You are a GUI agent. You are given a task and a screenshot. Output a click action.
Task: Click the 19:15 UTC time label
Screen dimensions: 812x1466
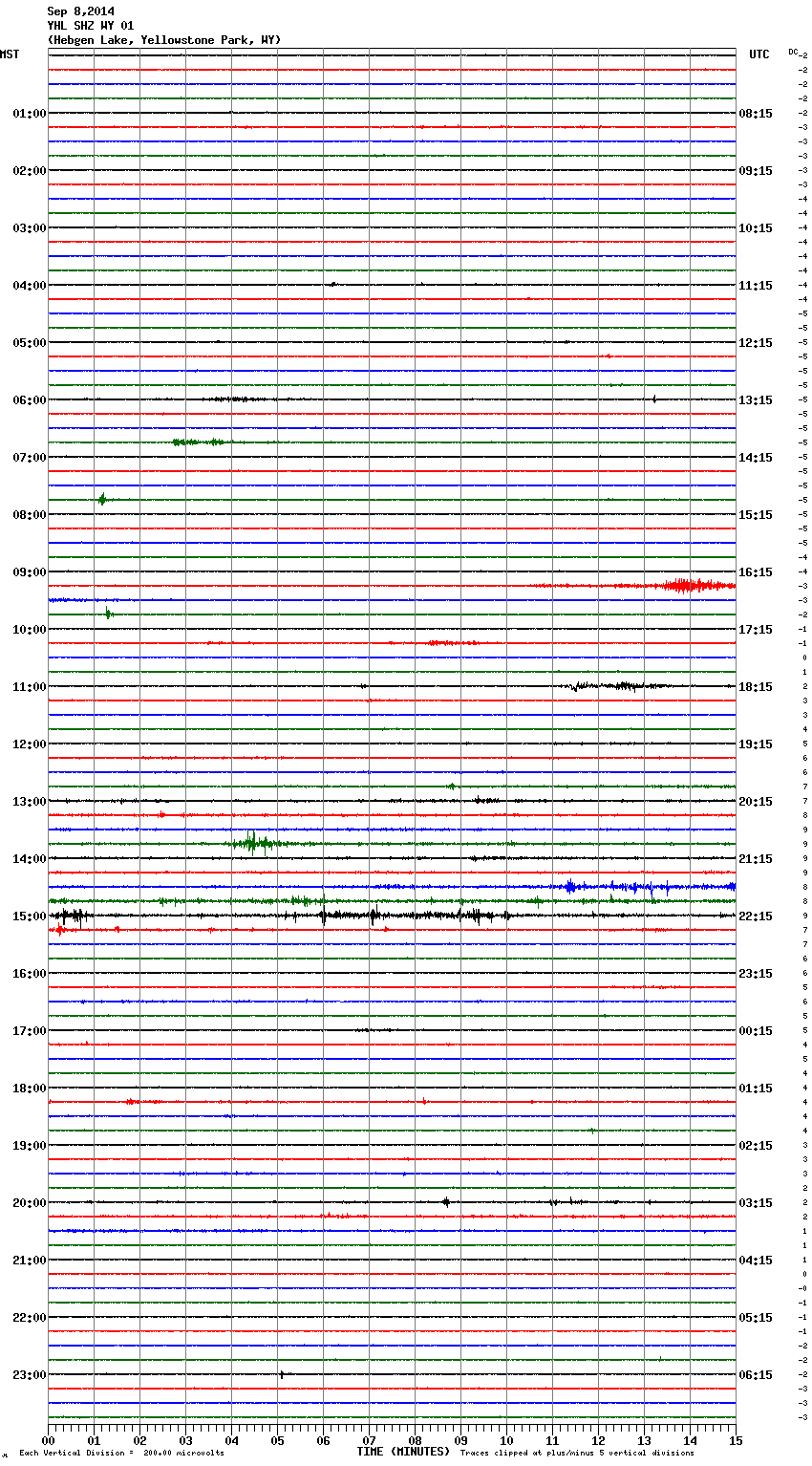756,744
